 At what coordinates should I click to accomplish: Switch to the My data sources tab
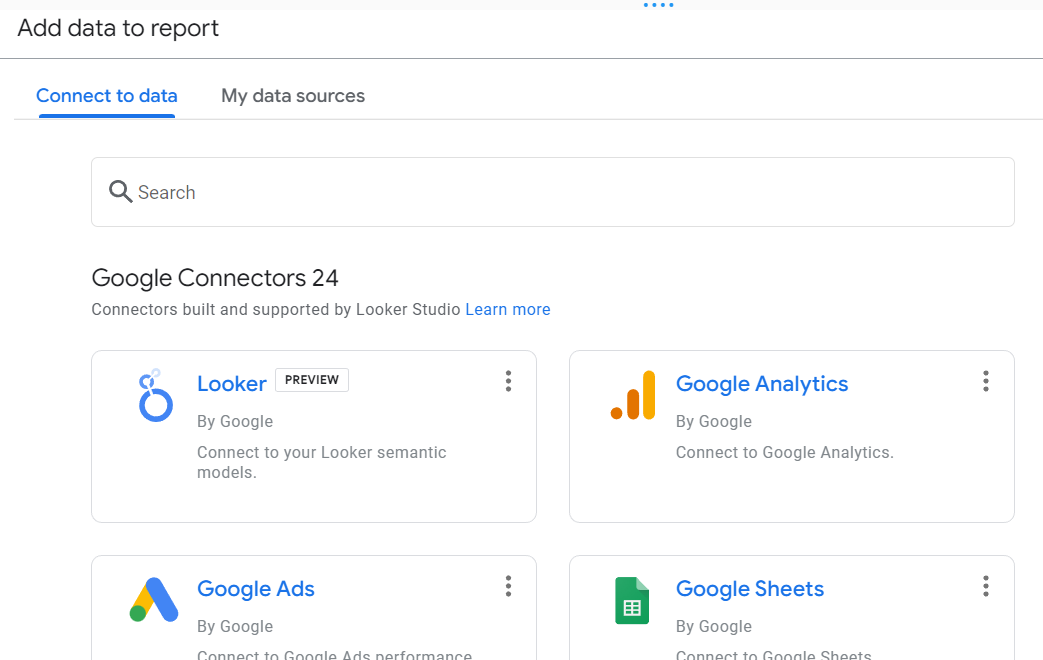(293, 96)
